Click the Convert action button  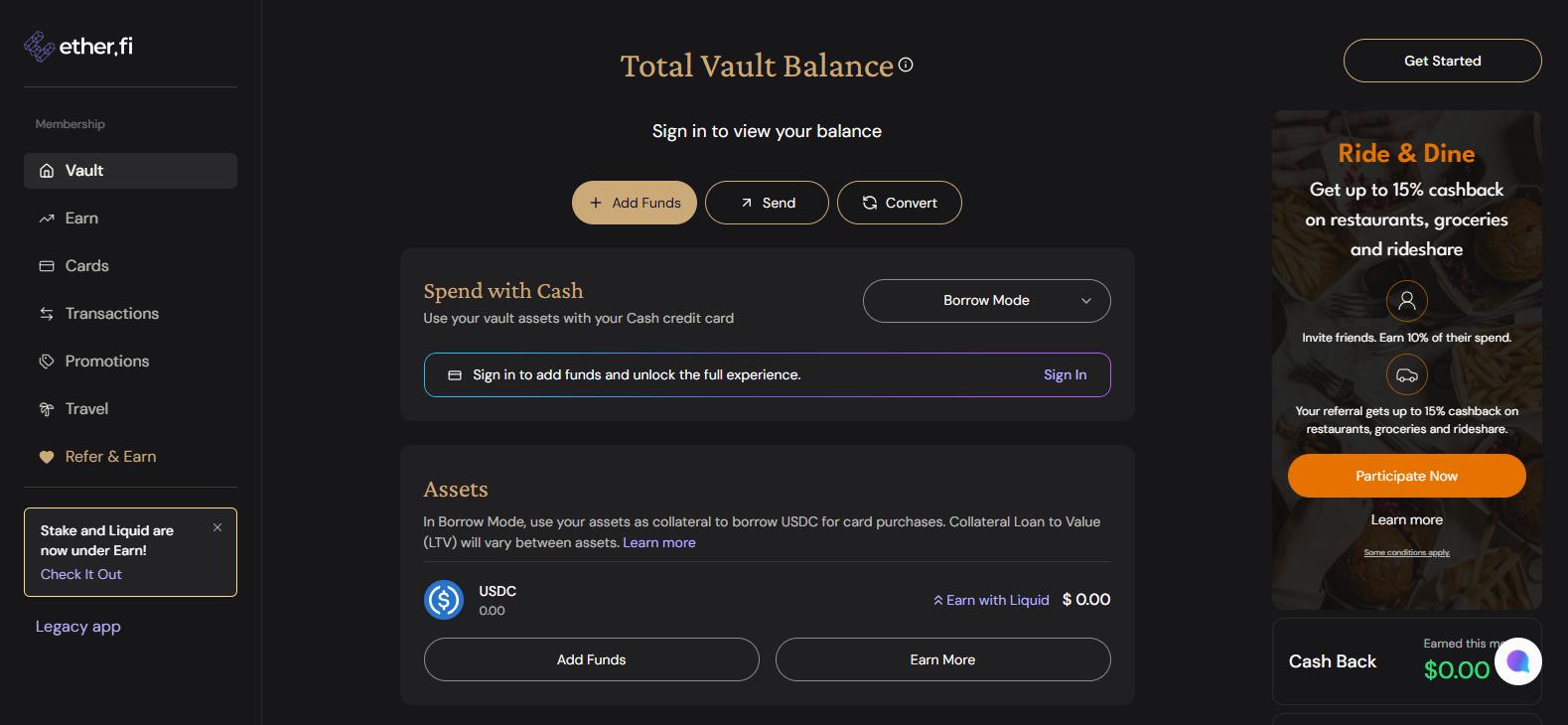tap(898, 202)
